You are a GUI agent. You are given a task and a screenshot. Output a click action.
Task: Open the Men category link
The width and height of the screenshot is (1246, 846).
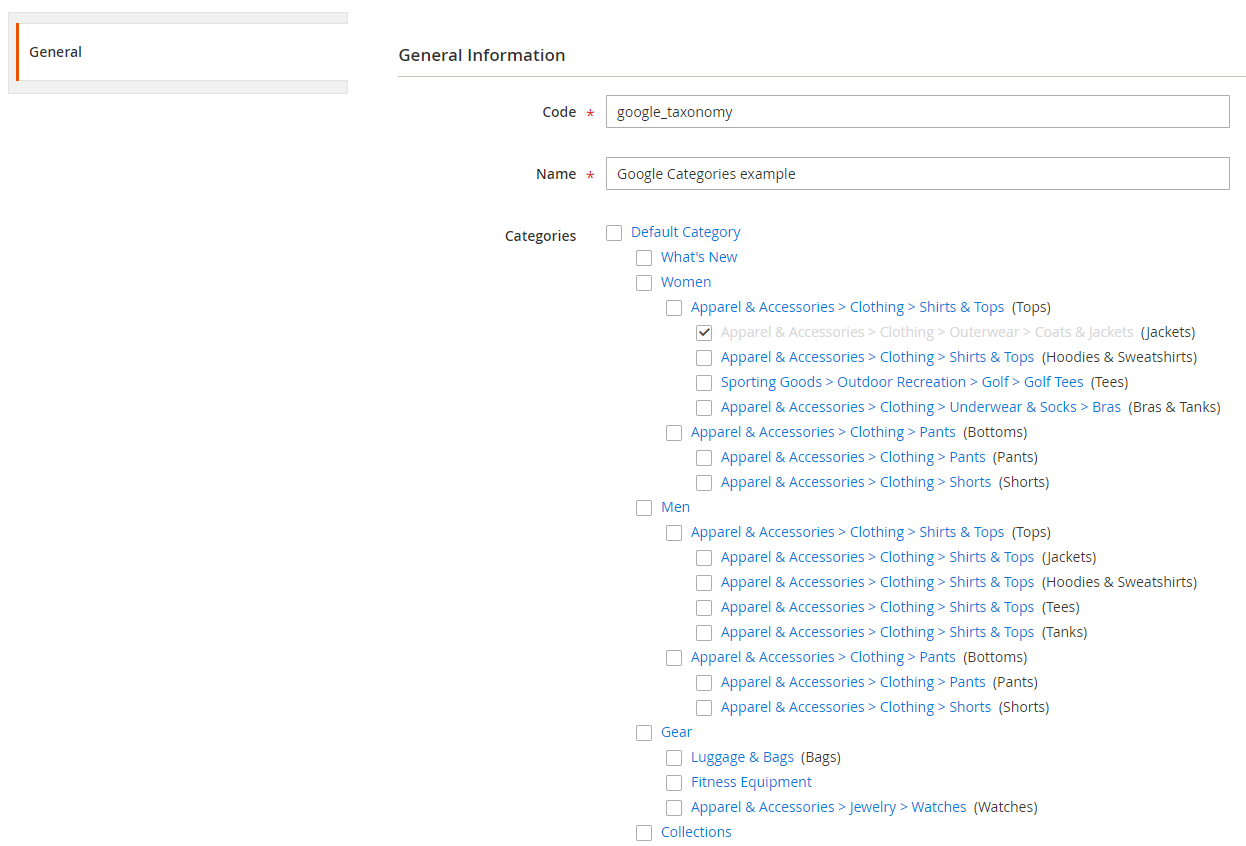point(676,507)
